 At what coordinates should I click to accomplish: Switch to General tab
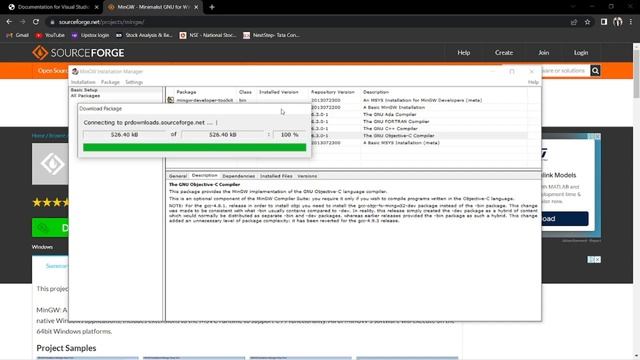click(x=178, y=176)
